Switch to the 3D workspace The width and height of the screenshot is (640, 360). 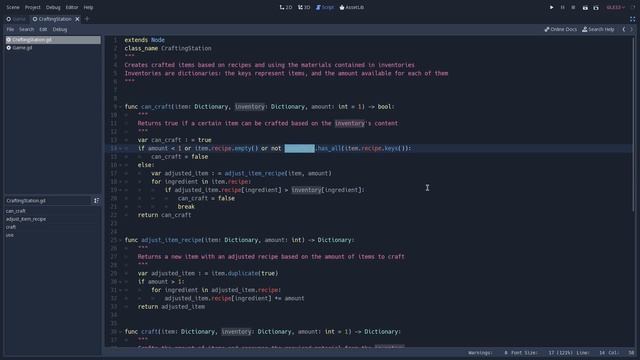tap(304, 7)
